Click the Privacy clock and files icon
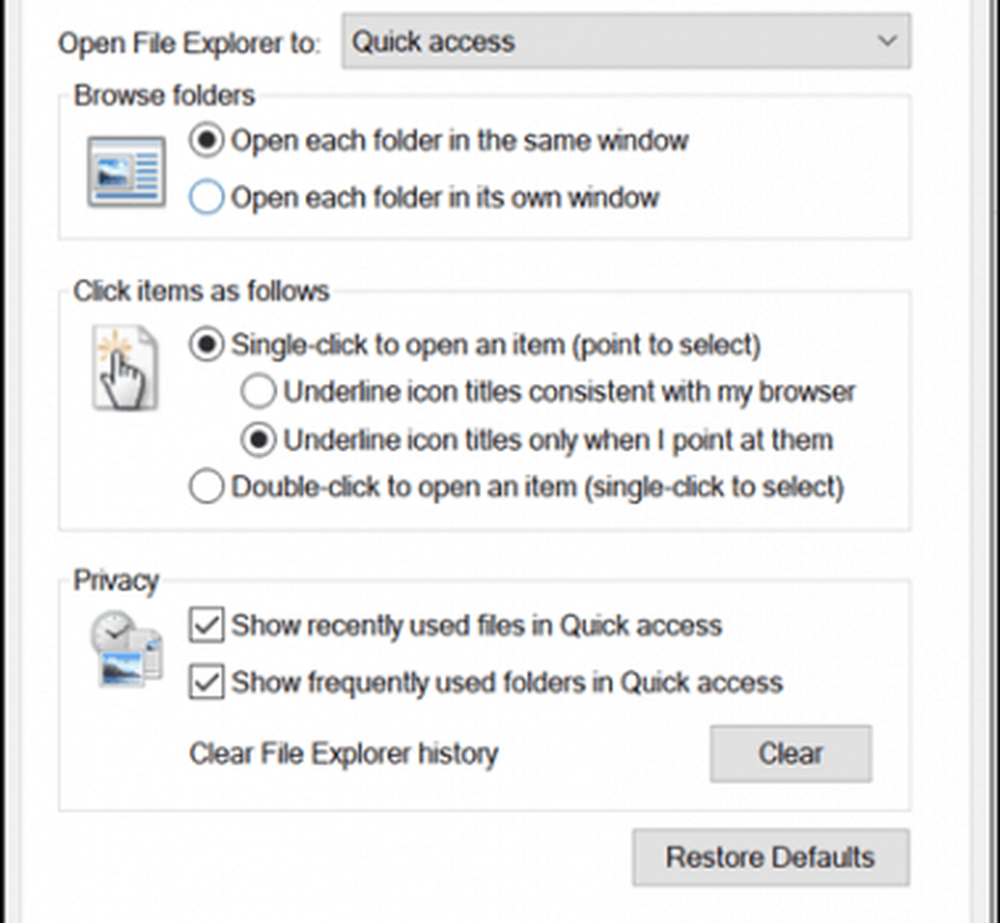Image resolution: width=1000 pixels, height=923 pixels. point(126,650)
